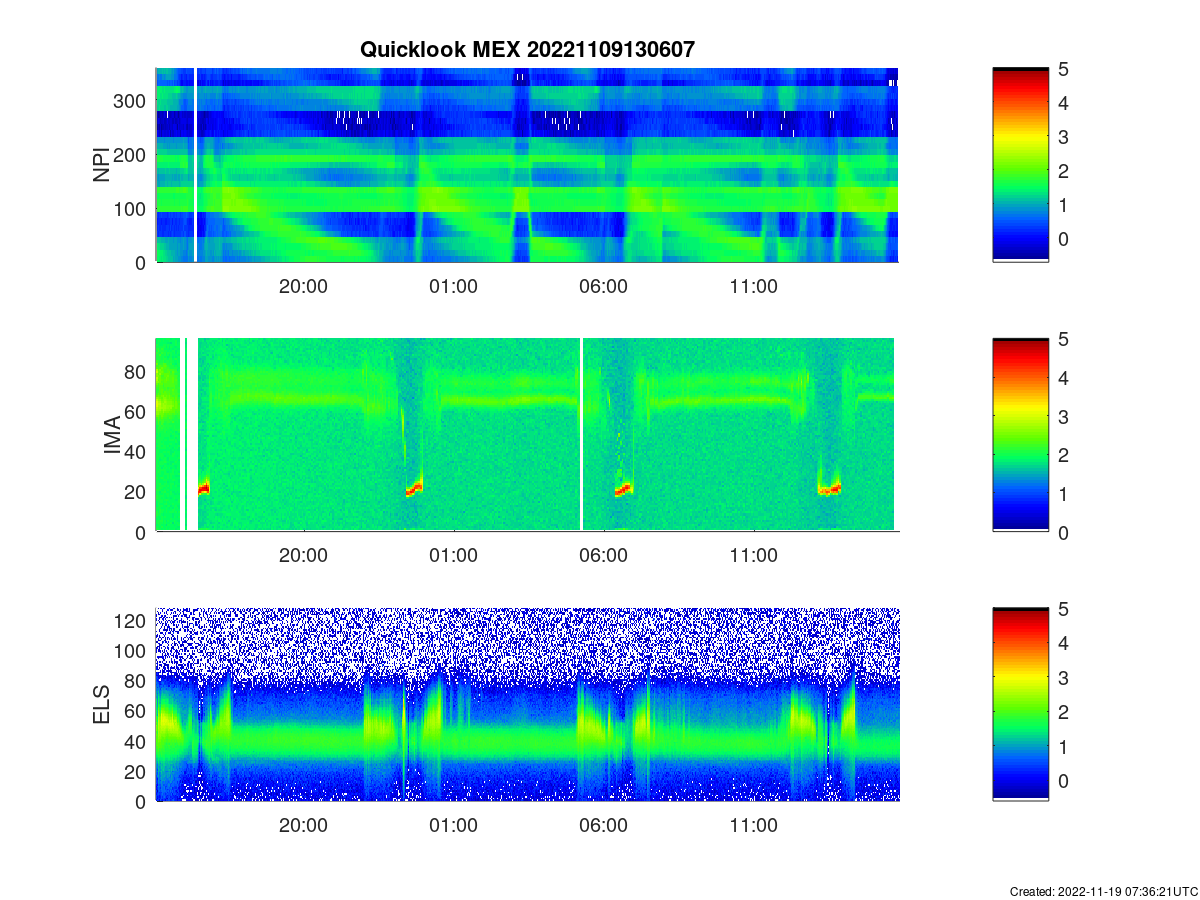Click the 80 tick on the IMA y-axis
This screenshot has height=900, width=1200.
tap(137, 371)
